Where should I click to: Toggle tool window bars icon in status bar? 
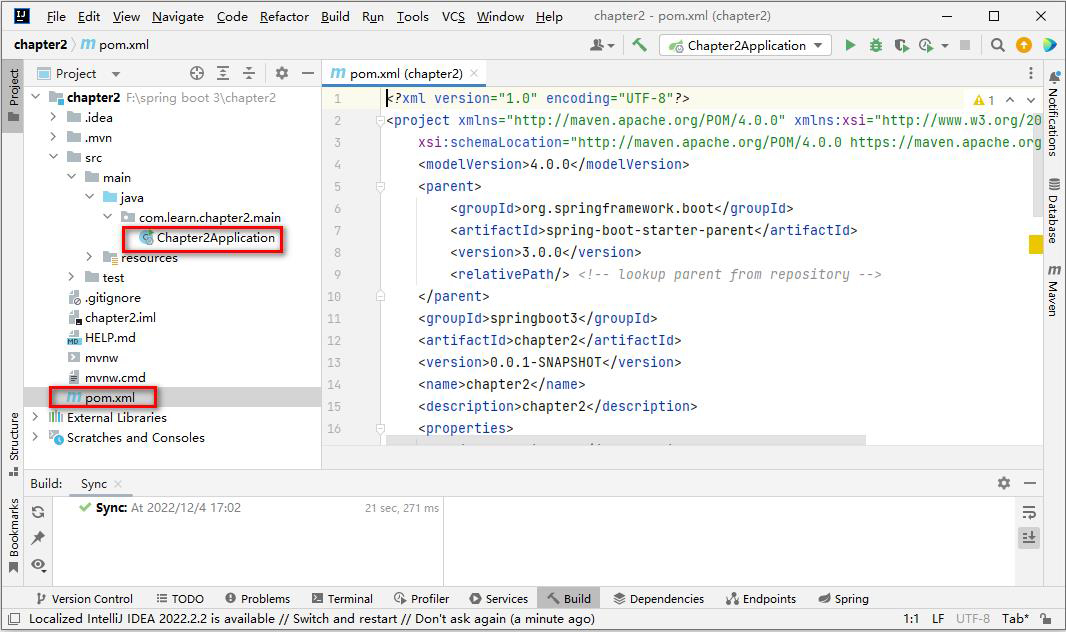tap(14, 618)
